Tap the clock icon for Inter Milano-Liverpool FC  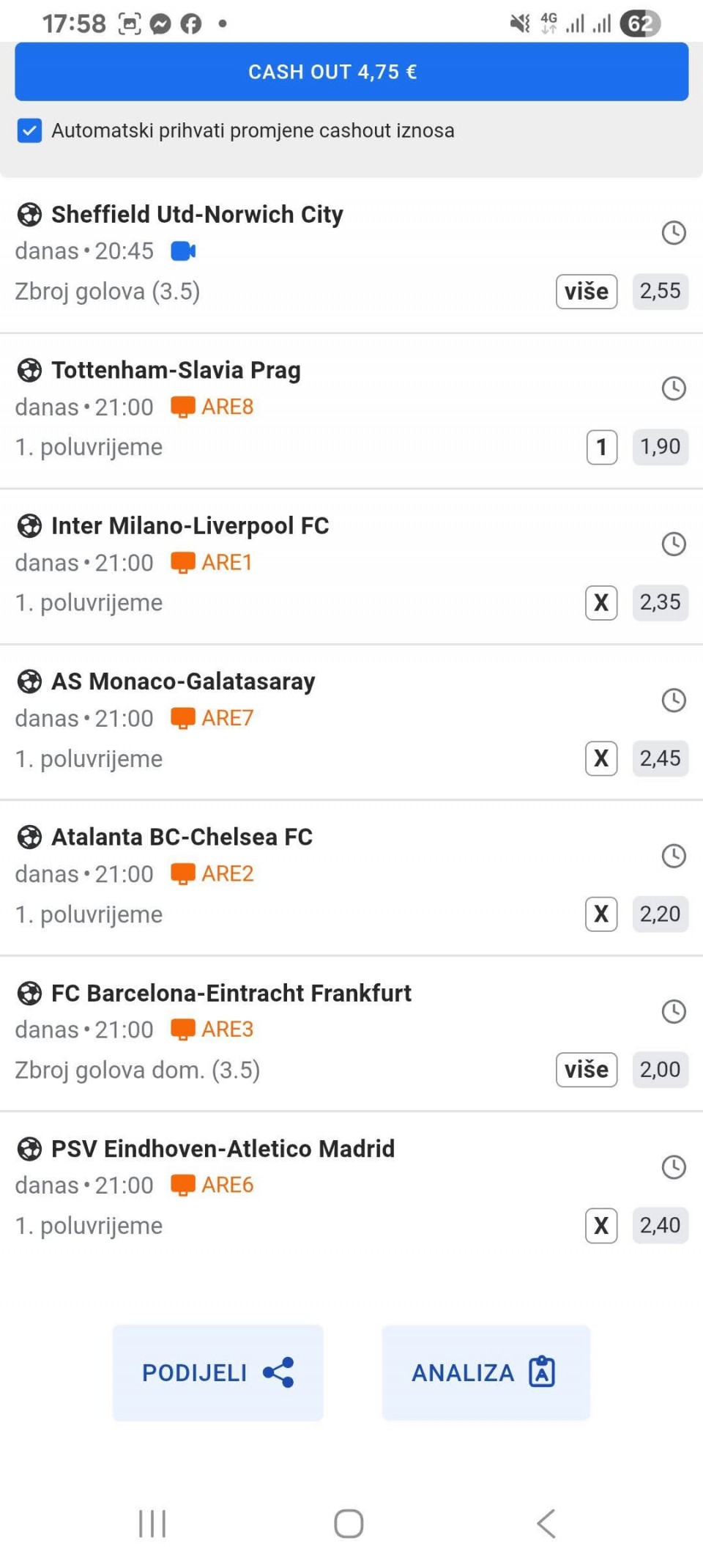(x=673, y=544)
